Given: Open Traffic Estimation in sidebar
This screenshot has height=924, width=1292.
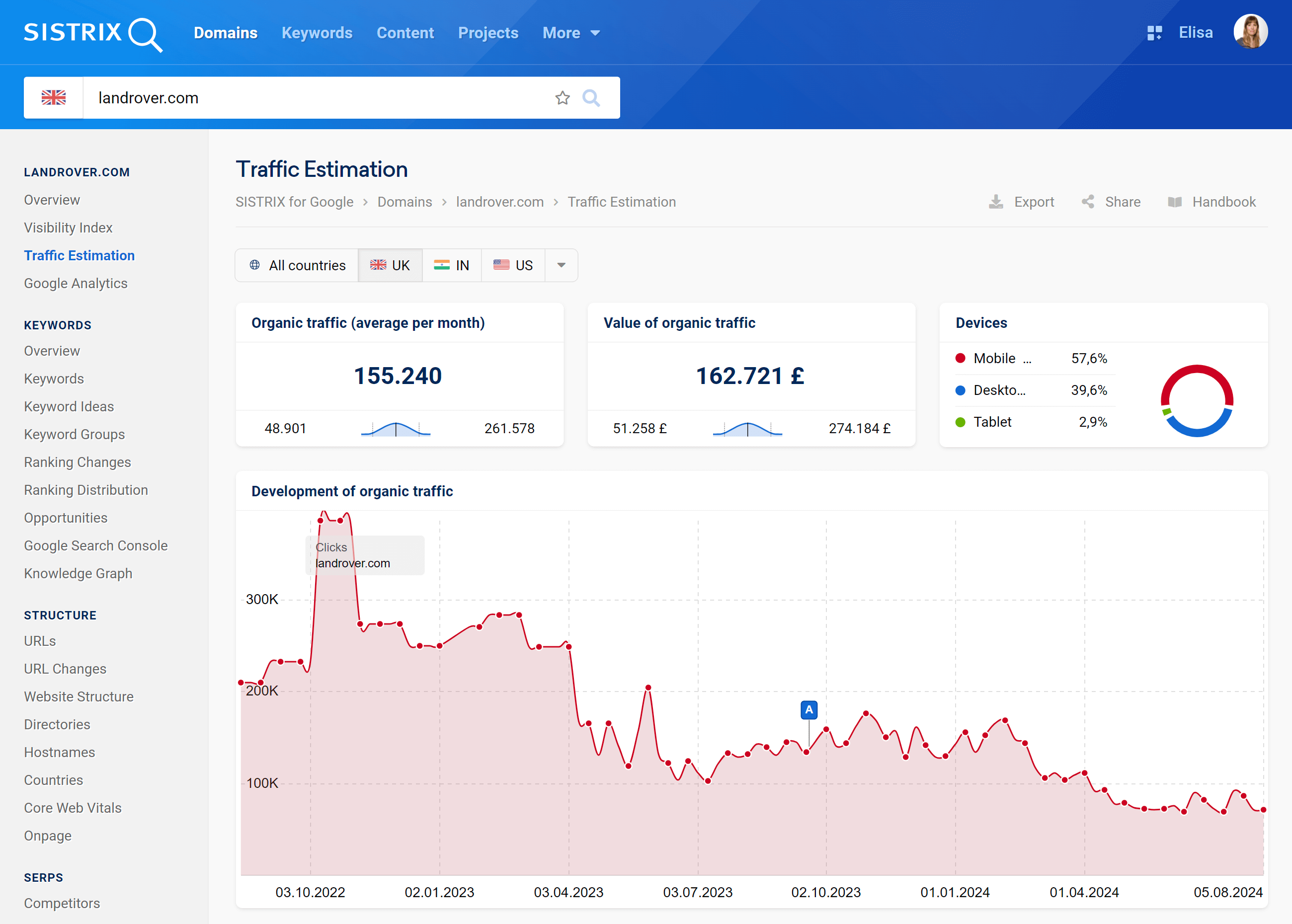Looking at the screenshot, I should [79, 255].
